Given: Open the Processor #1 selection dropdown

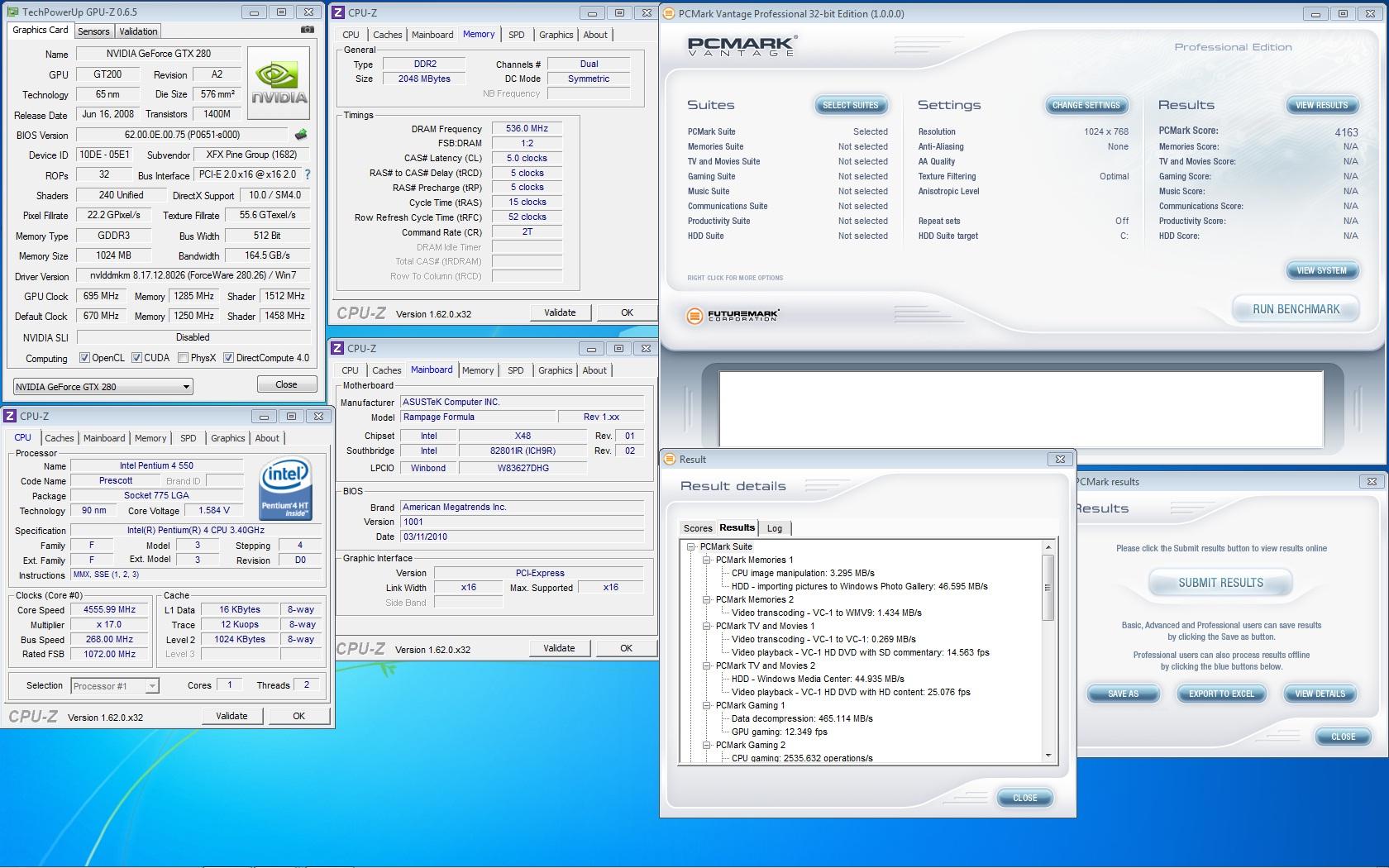Looking at the screenshot, I should tap(115, 686).
